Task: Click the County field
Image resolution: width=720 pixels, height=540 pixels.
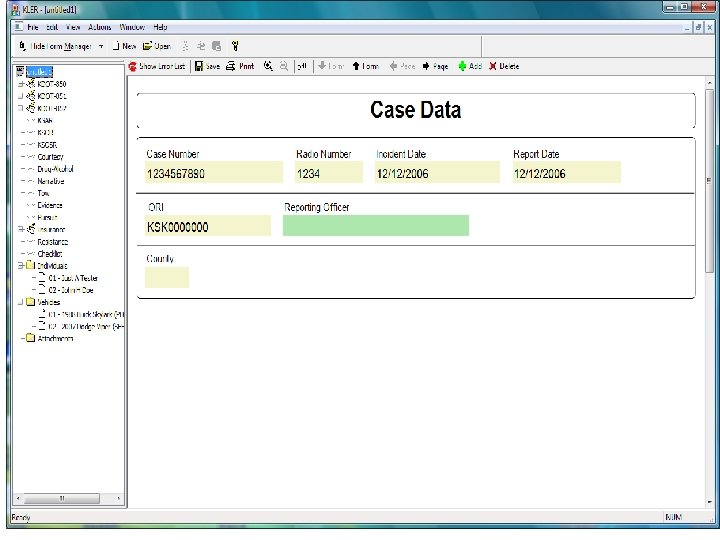Action: (x=167, y=277)
